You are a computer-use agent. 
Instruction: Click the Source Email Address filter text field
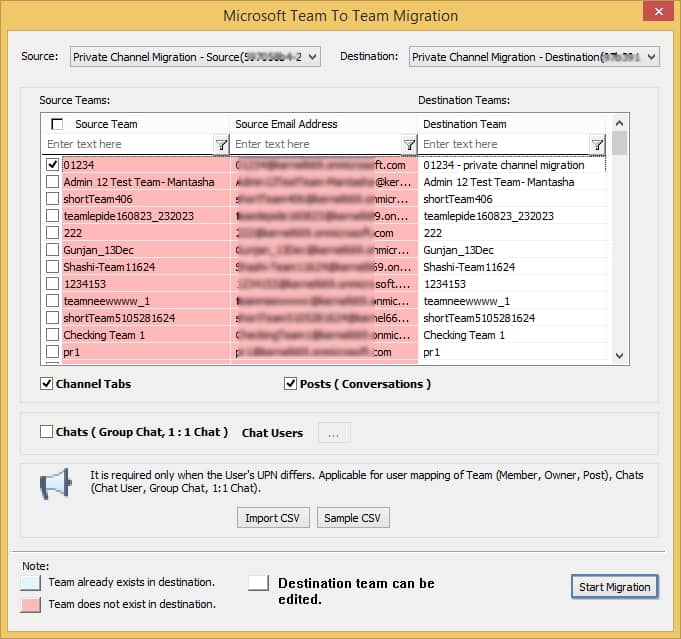pyautogui.click(x=316, y=144)
